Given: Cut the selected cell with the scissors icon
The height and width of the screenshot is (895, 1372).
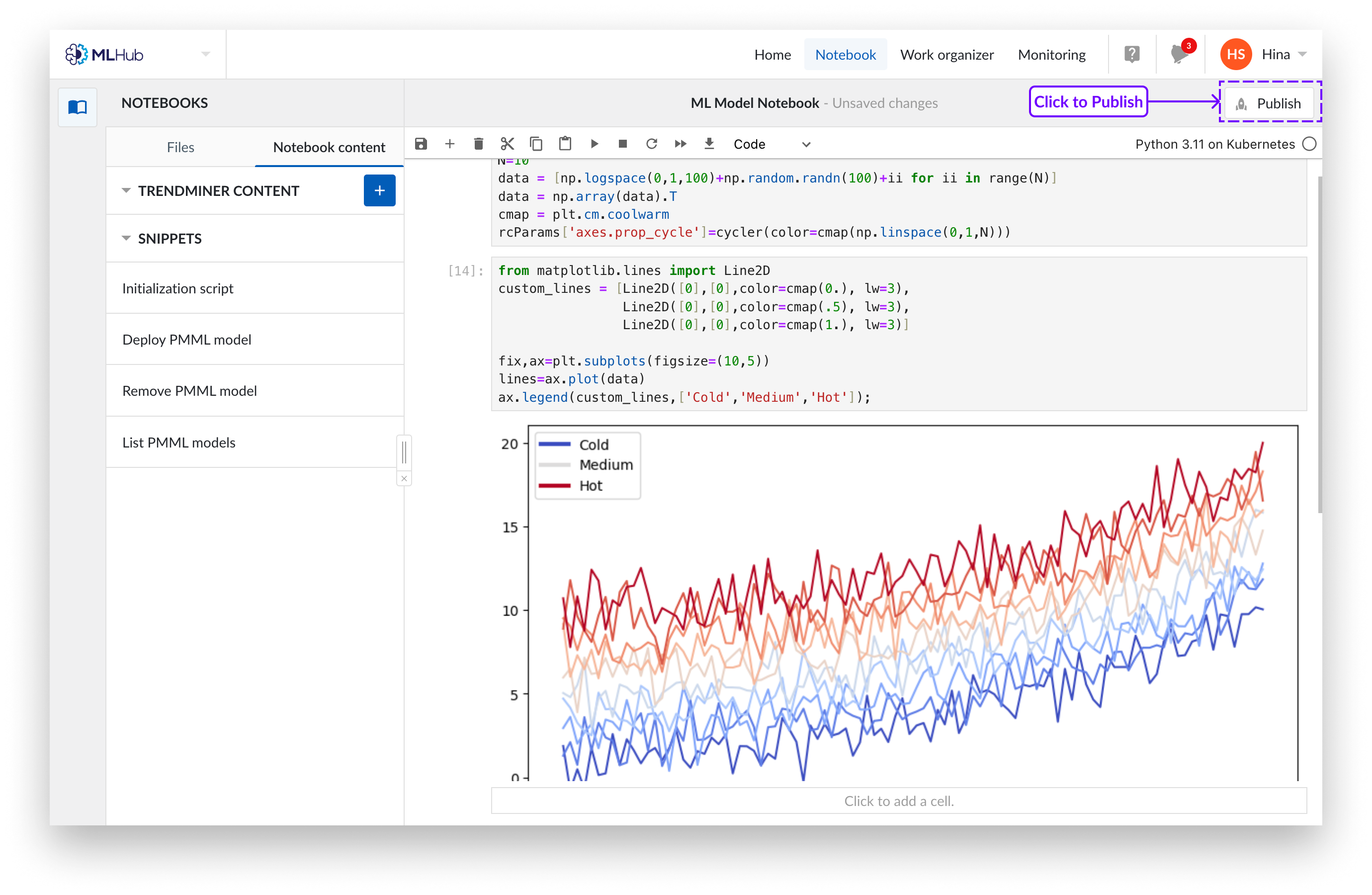Looking at the screenshot, I should coord(508,144).
